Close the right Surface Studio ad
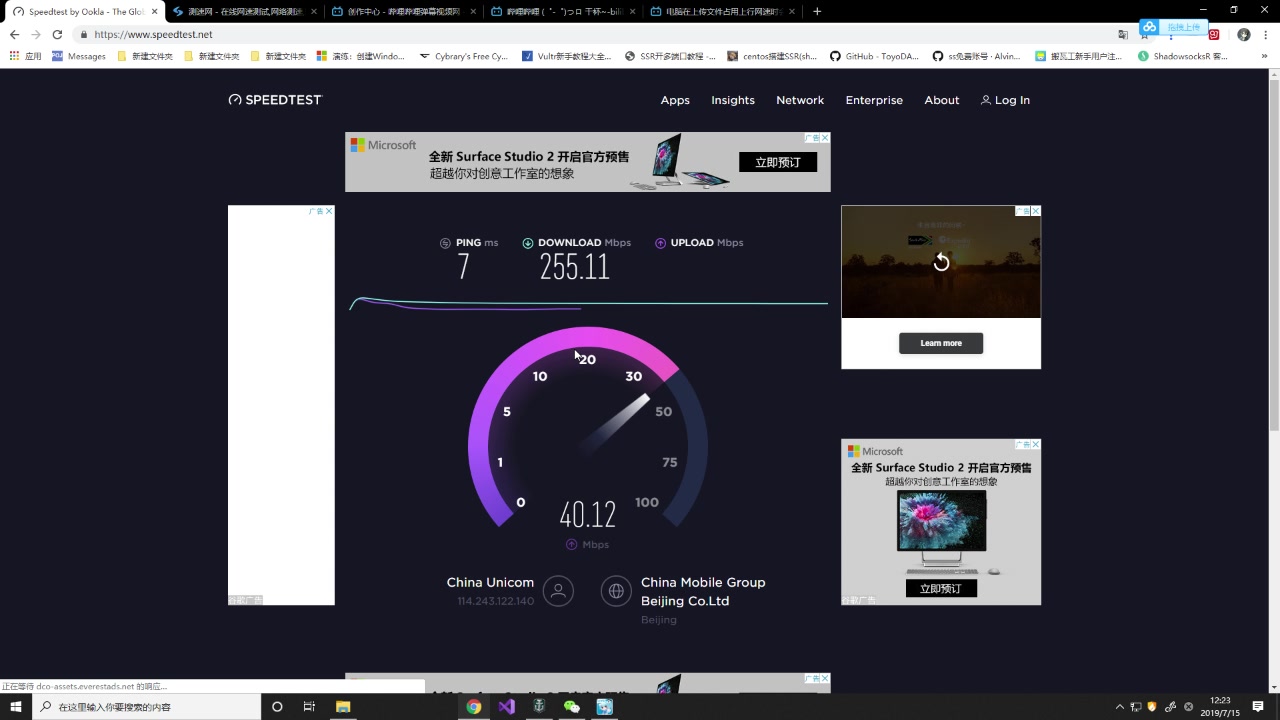Screen dimensions: 1280x720 (x=1036, y=444)
